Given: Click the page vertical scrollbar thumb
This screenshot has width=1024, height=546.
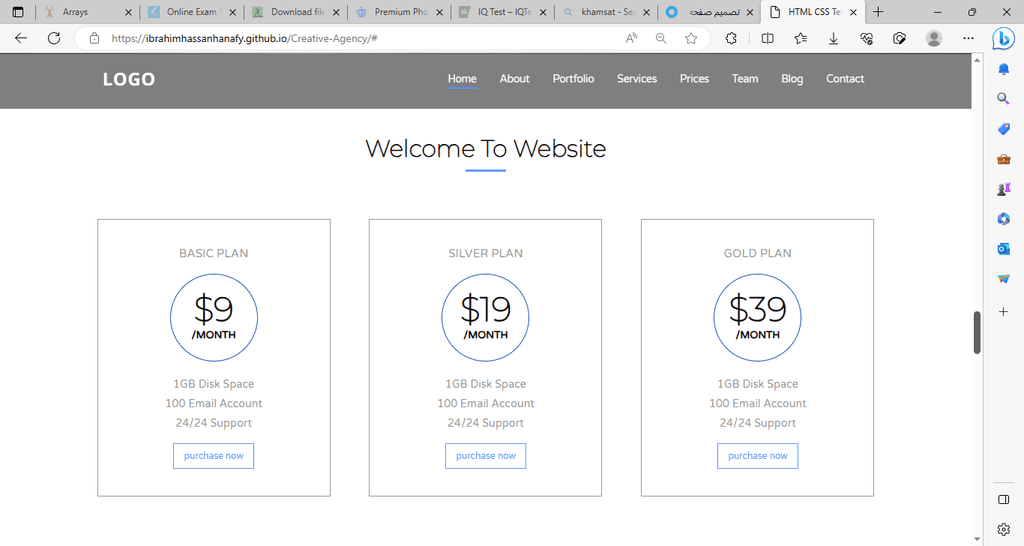Looking at the screenshot, I should 977,332.
